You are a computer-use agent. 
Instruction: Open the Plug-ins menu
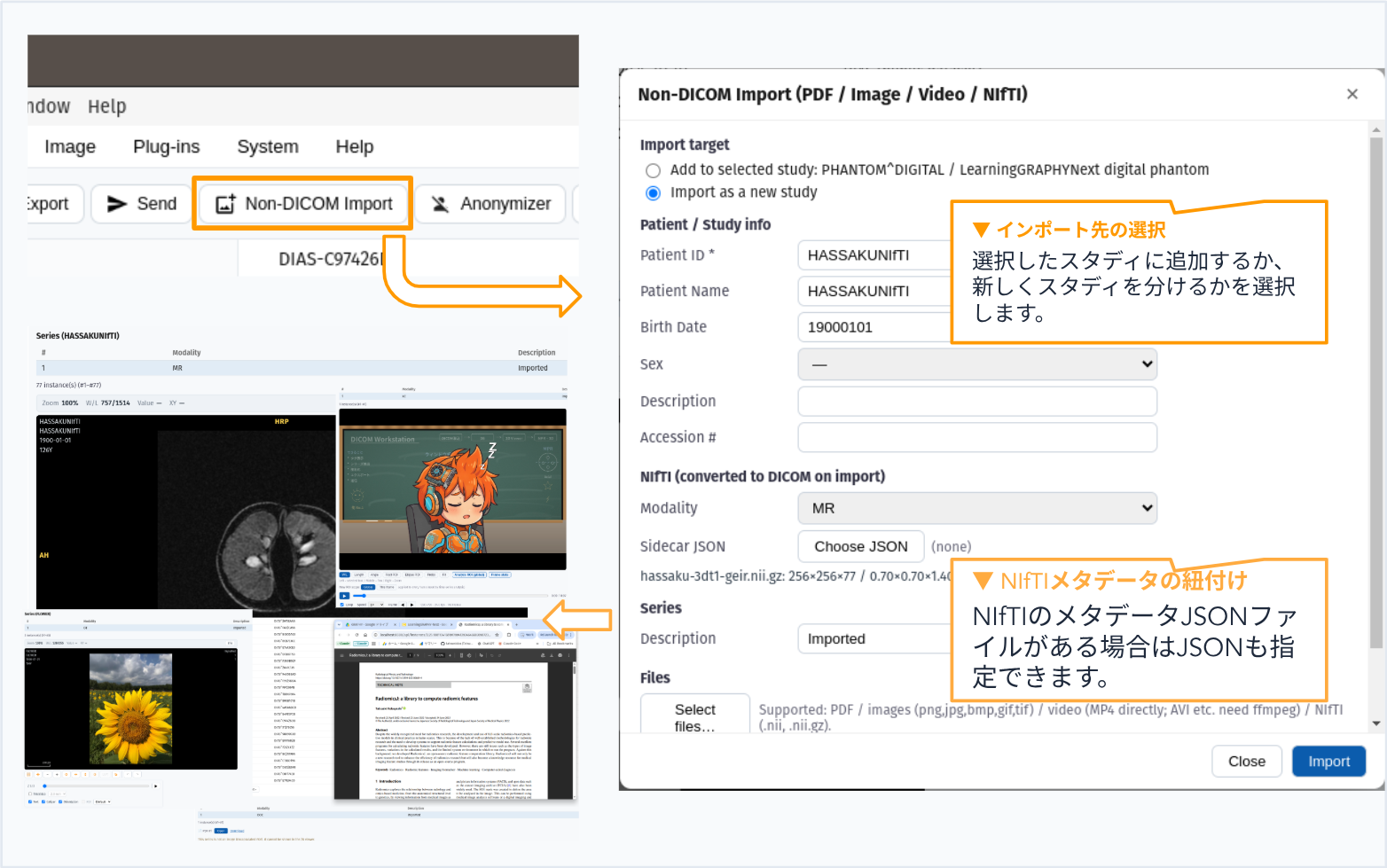coord(167,147)
